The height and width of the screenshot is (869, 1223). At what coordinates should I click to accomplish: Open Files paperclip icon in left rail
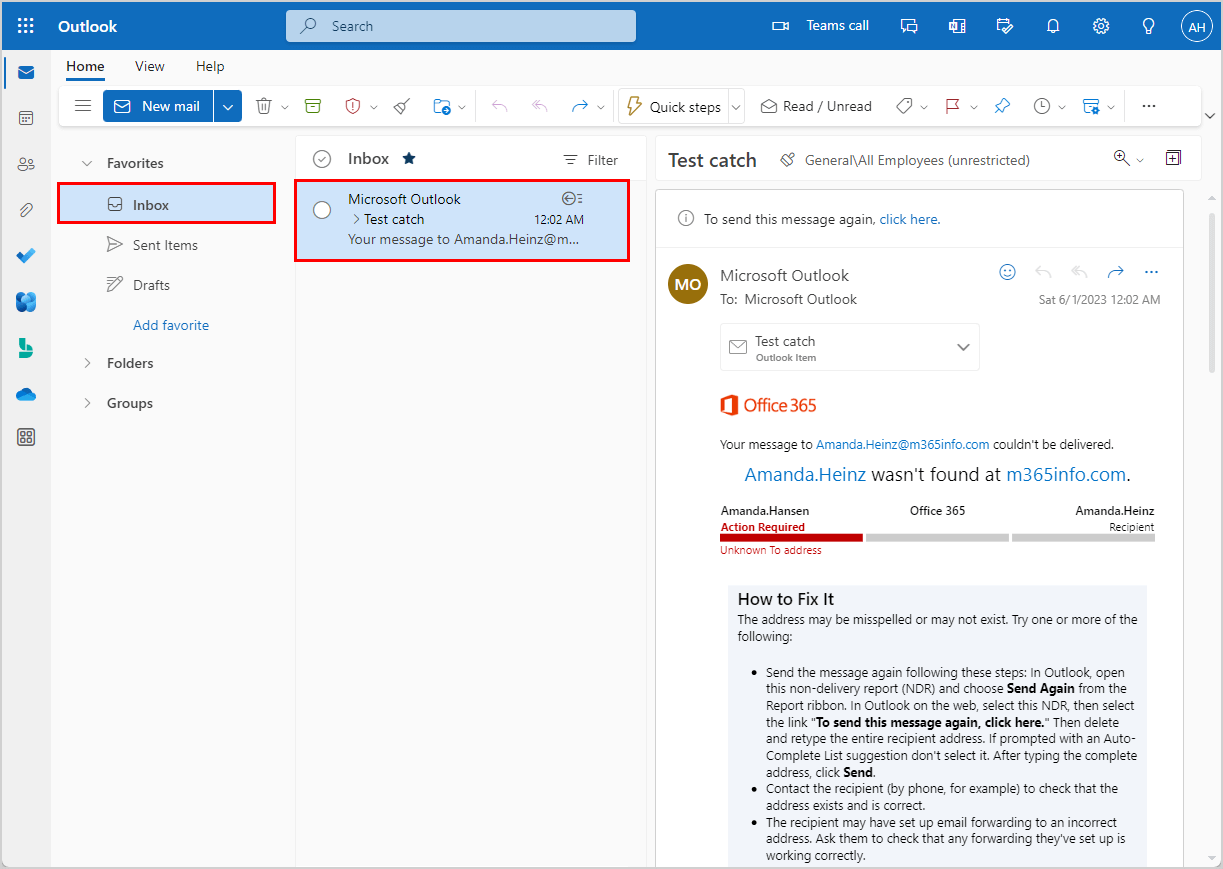click(x=26, y=210)
